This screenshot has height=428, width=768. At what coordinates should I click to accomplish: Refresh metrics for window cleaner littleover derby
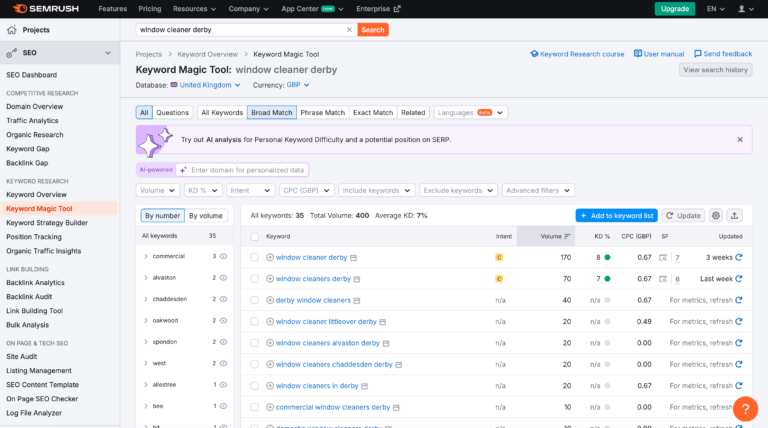coord(739,322)
